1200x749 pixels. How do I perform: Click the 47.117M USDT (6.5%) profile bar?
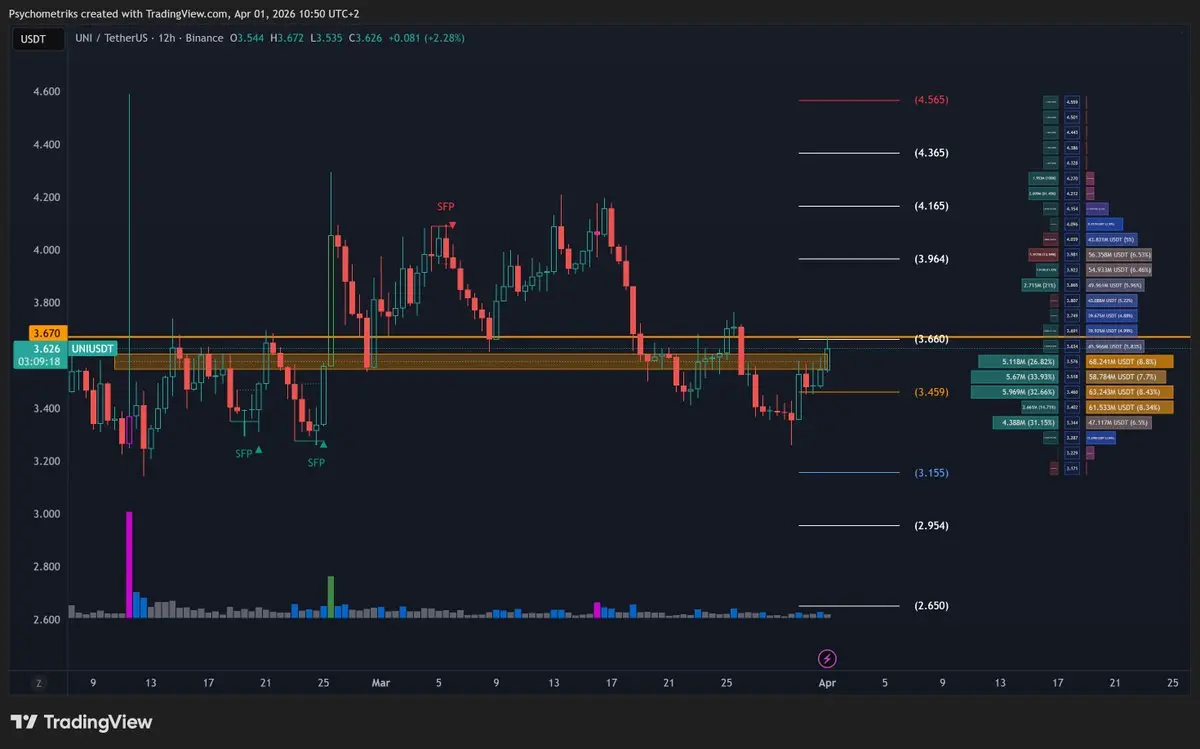tap(1118, 424)
